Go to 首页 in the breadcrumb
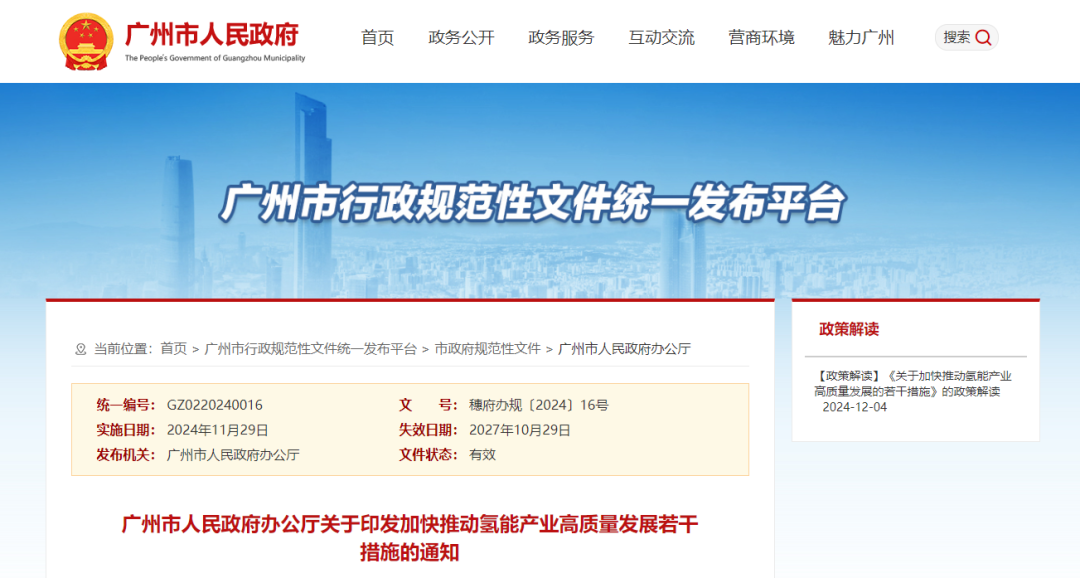 (174, 349)
